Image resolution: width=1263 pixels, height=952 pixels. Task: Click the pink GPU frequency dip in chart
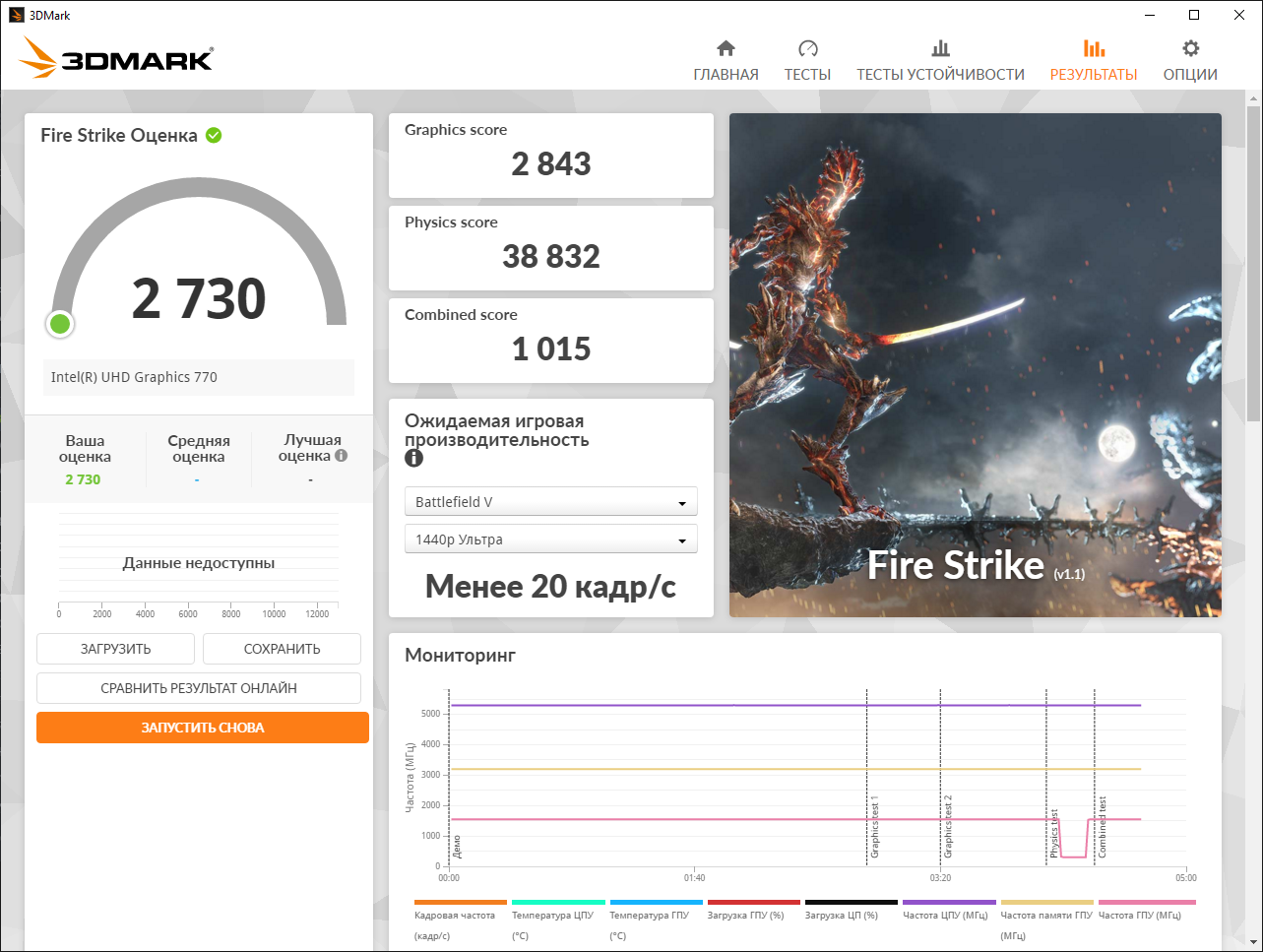tap(1073, 857)
